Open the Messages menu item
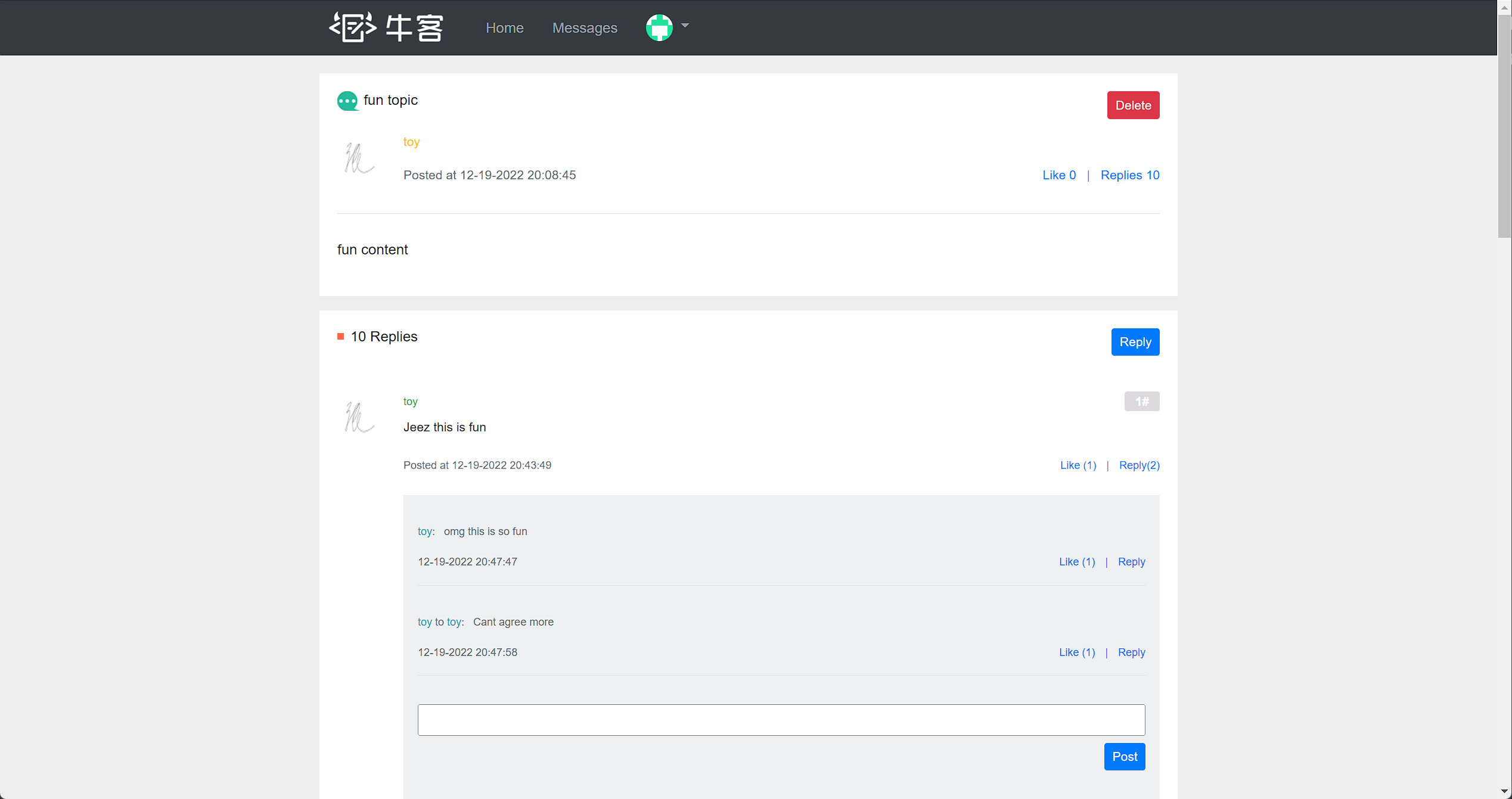Image resolution: width=1512 pixels, height=799 pixels. tap(584, 28)
